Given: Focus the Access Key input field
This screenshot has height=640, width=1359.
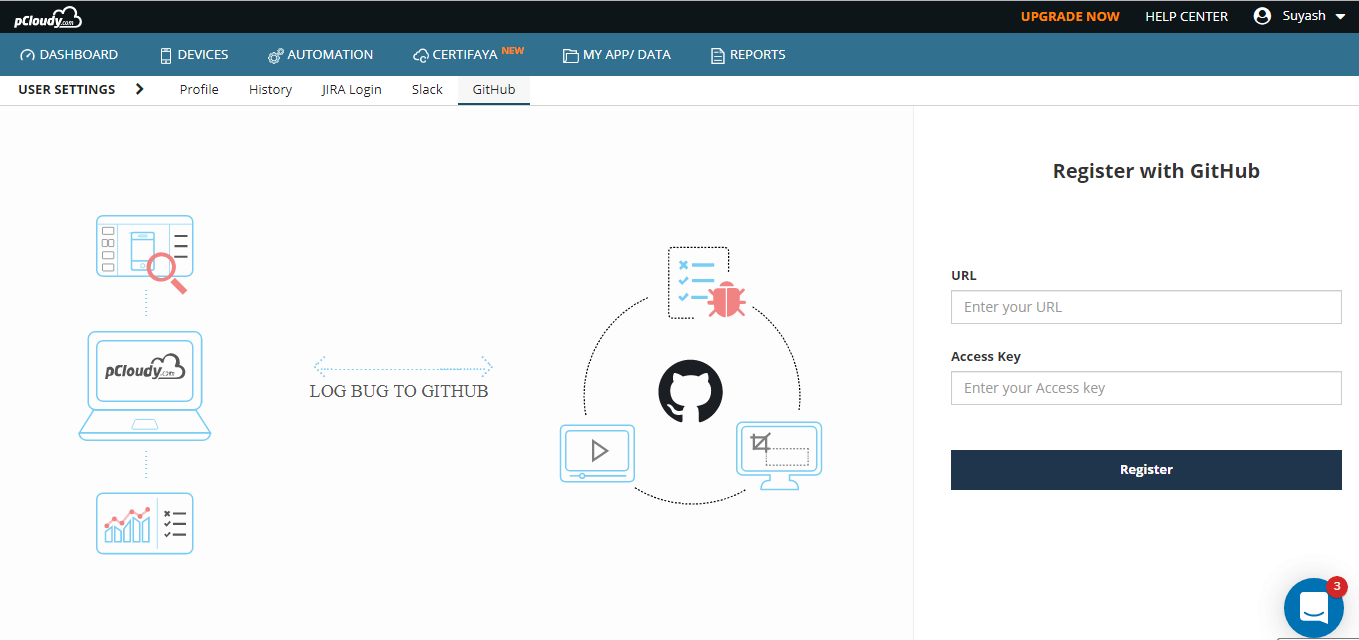Looking at the screenshot, I should pyautogui.click(x=1146, y=388).
